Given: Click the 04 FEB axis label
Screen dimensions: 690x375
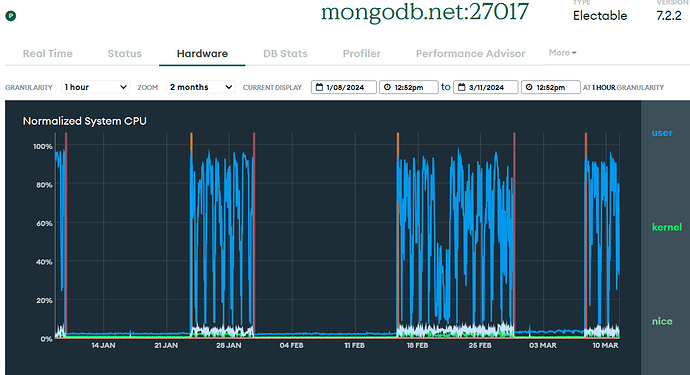Looking at the screenshot, I should click(291, 346).
